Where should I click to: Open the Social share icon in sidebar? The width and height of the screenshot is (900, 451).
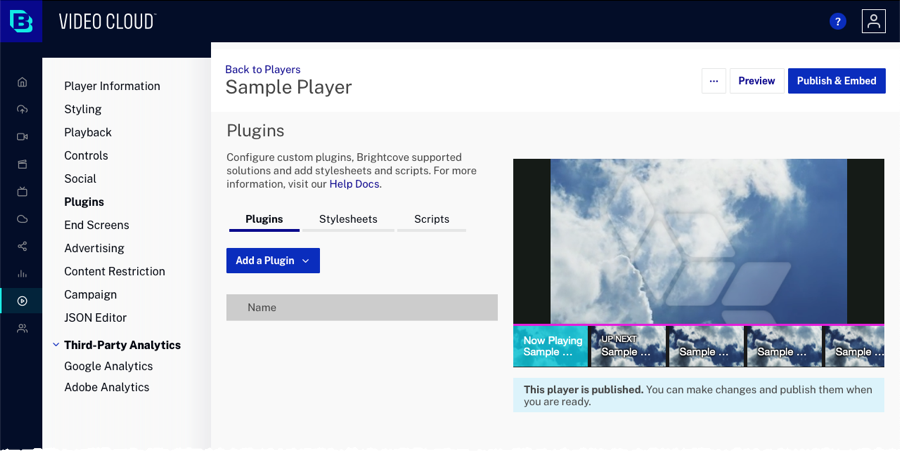click(x=22, y=246)
